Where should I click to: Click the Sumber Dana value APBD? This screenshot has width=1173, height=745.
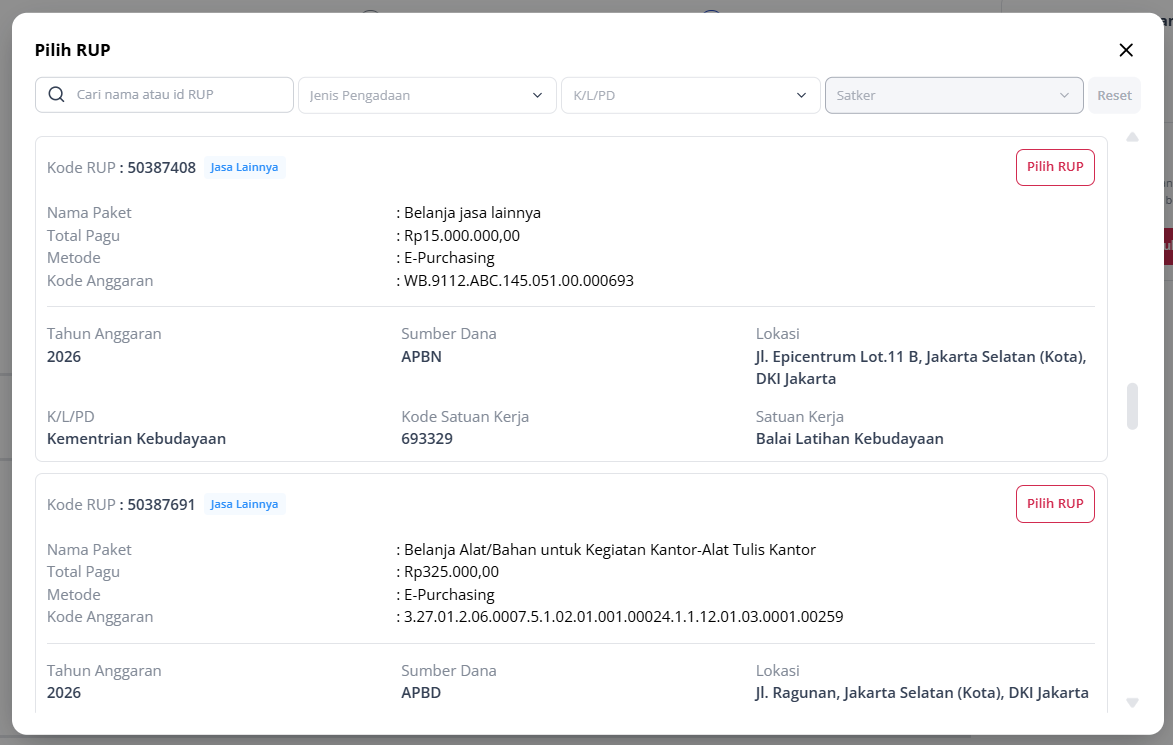coord(420,693)
